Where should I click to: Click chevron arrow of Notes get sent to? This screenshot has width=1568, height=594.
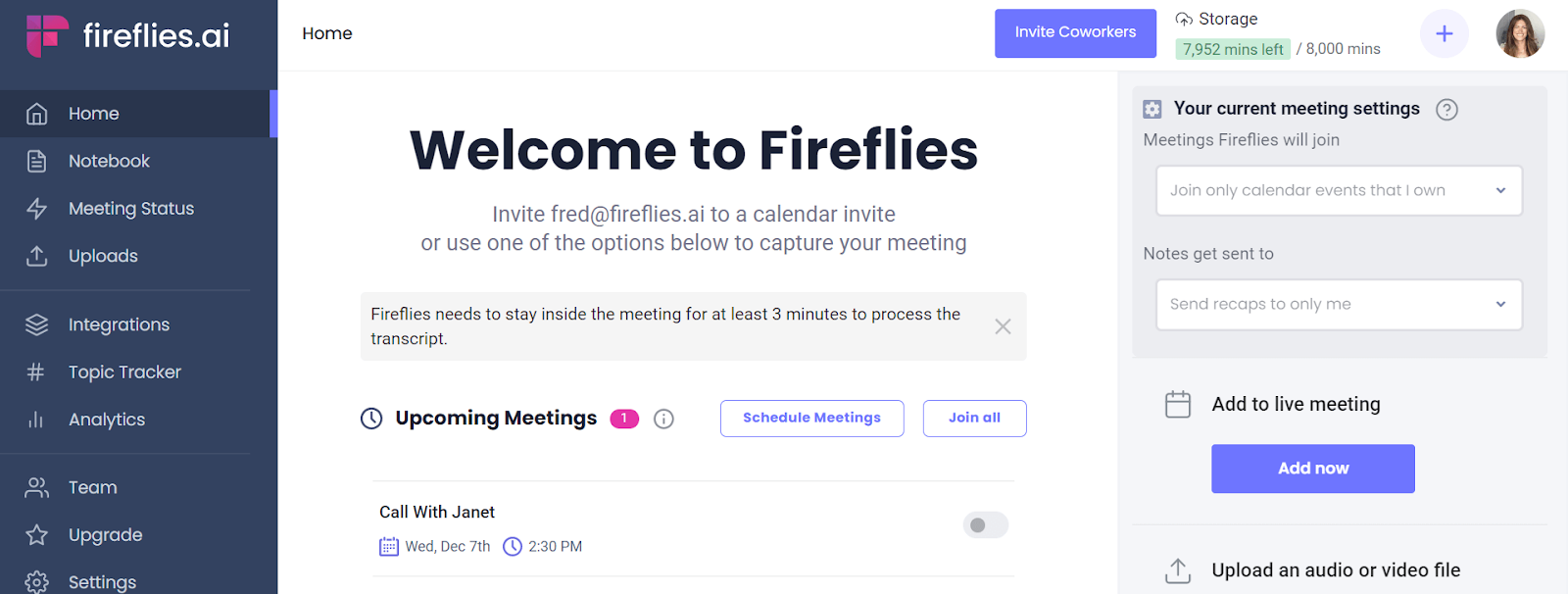tap(1500, 304)
